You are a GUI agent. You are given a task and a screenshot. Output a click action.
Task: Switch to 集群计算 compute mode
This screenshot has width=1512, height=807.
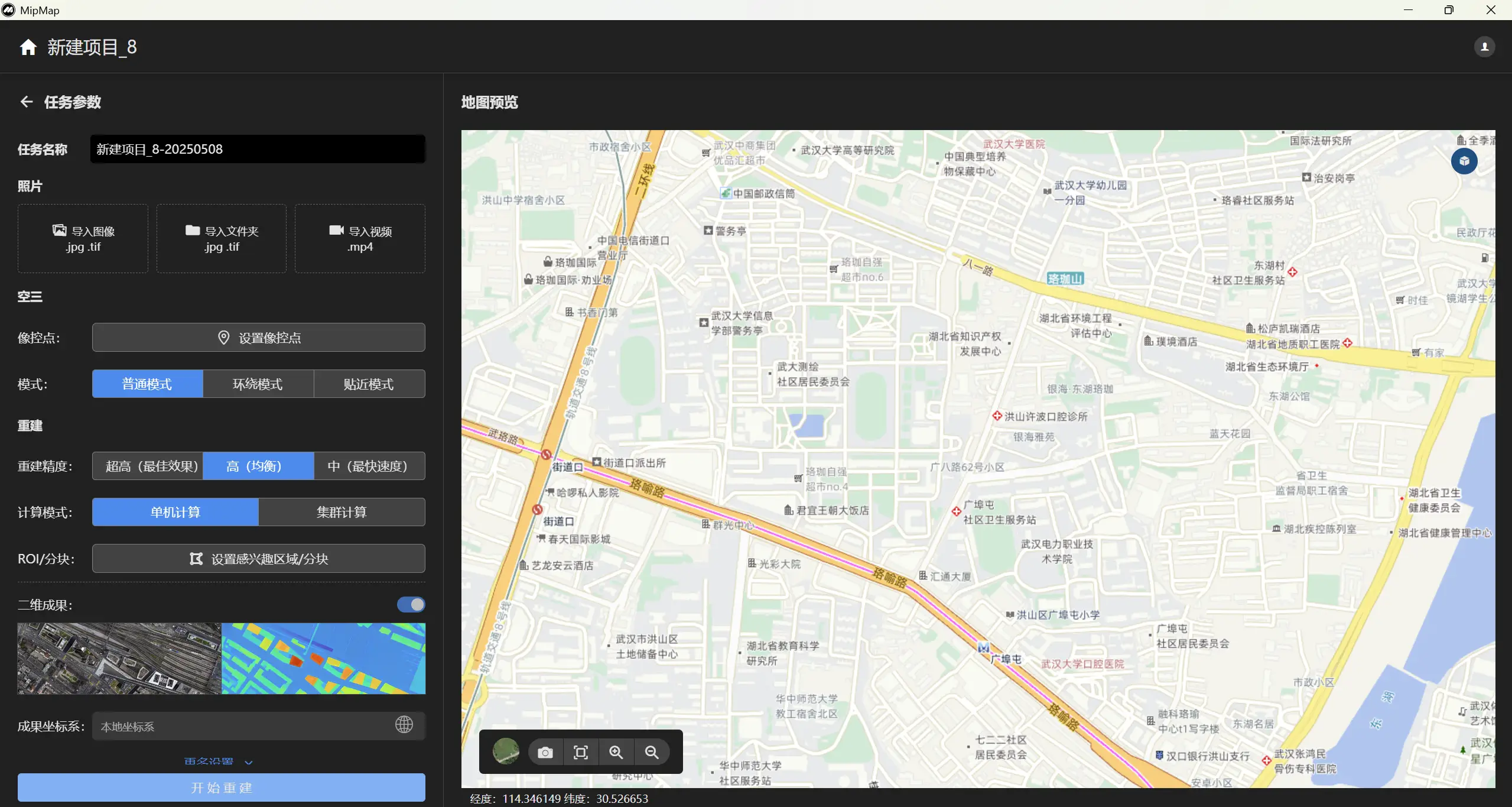click(x=342, y=512)
